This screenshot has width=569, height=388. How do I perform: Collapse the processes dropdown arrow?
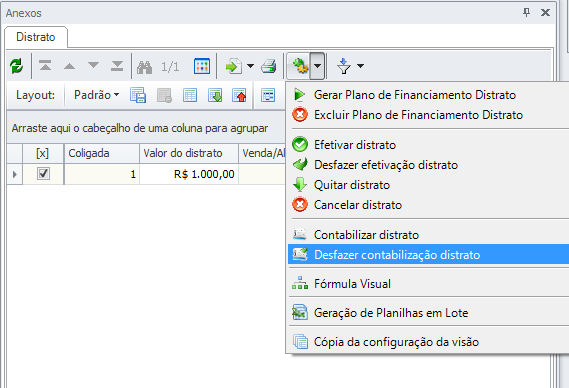[318, 66]
